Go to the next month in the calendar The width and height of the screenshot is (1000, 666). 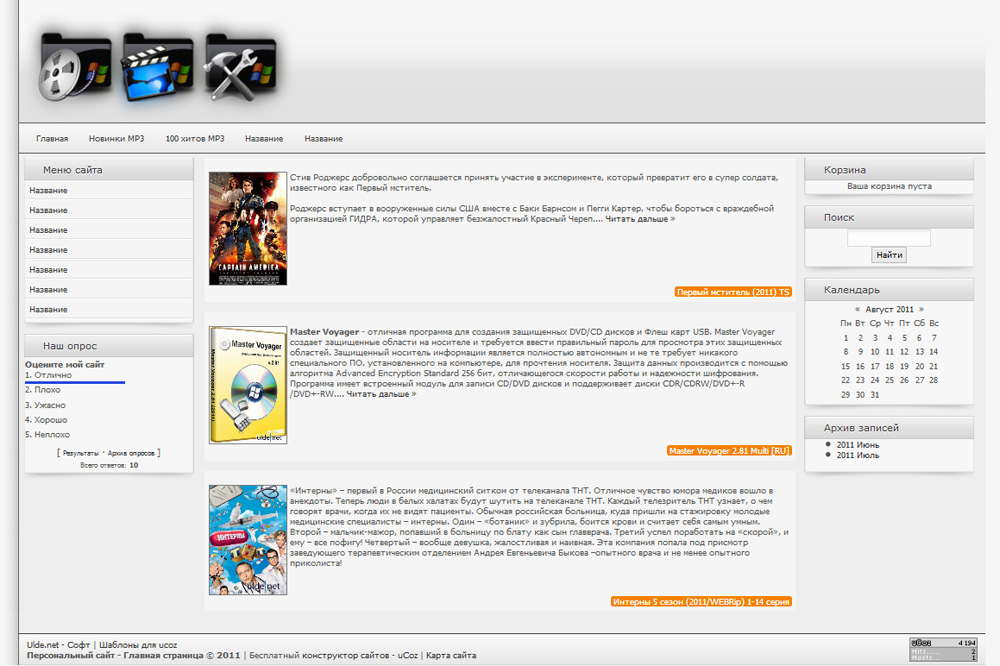(x=921, y=309)
